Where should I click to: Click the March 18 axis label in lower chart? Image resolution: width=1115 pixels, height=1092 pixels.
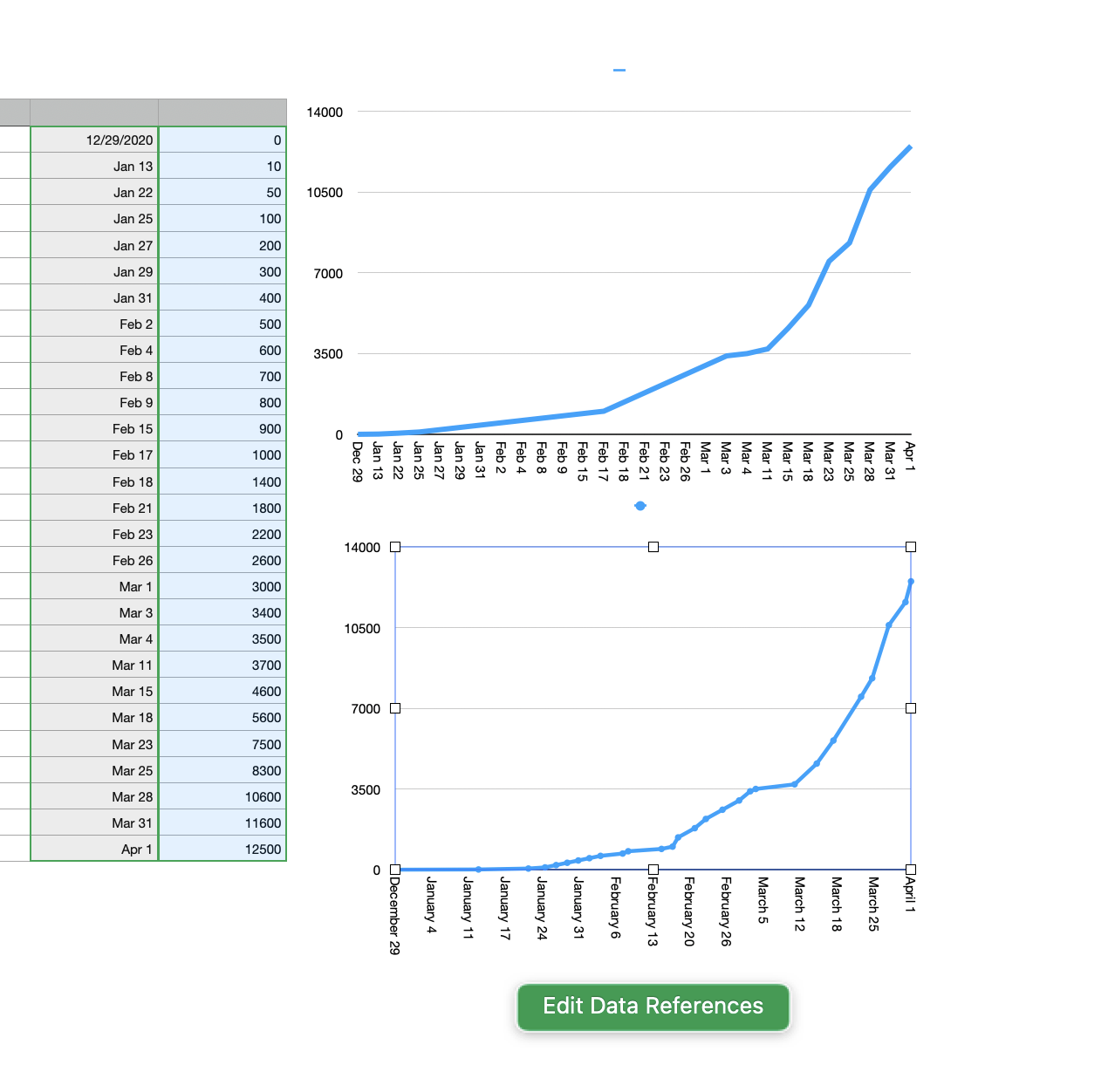[836, 904]
